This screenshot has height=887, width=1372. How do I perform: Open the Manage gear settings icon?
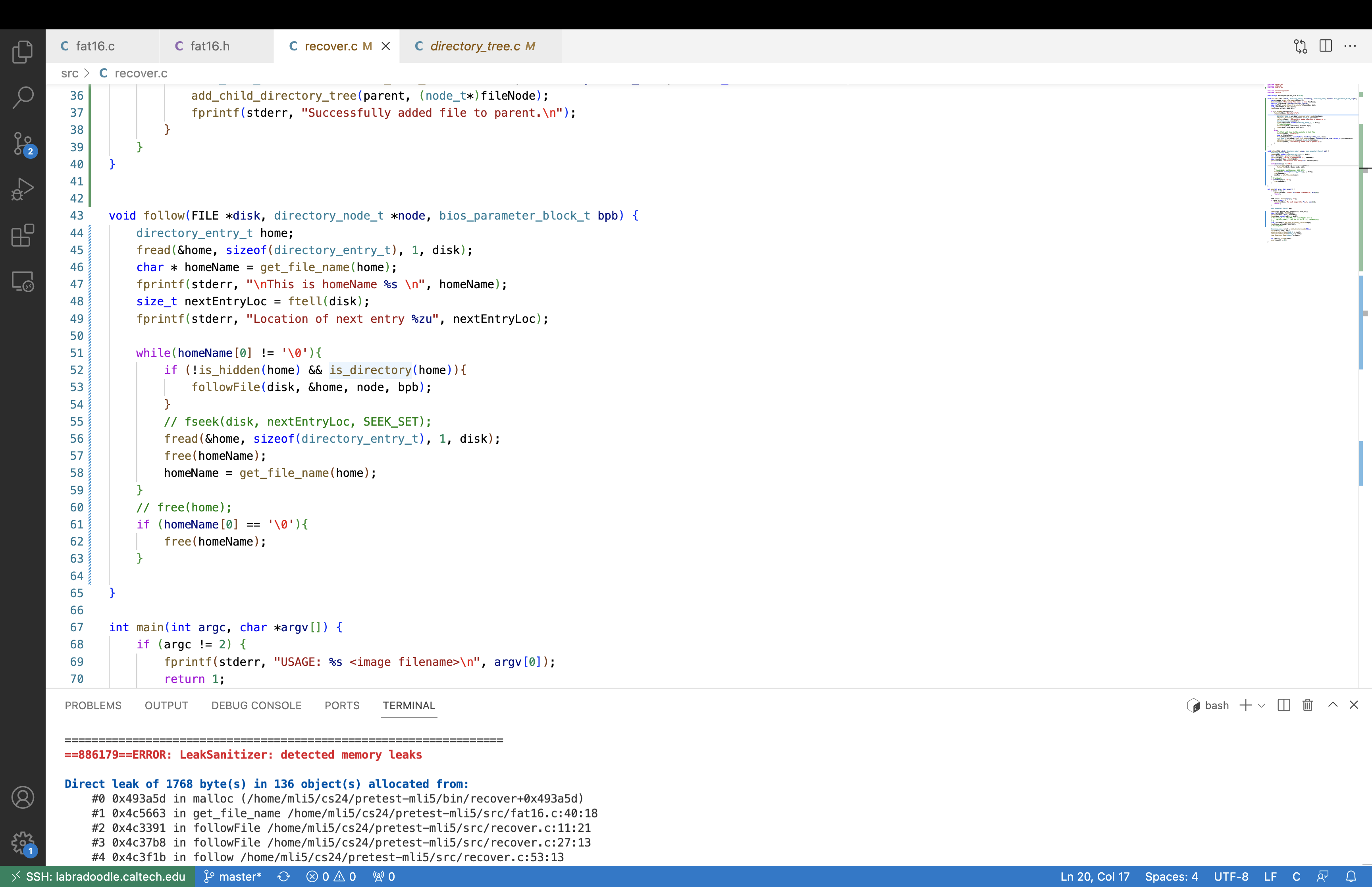point(23,843)
